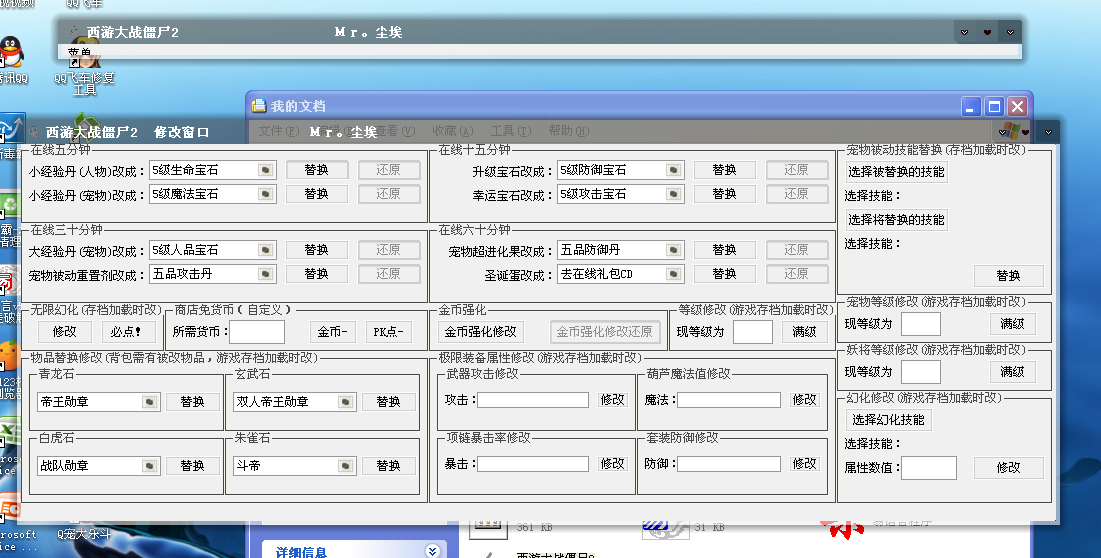Click 修改 button under 无限幻化
1101x558 pixels.
click(x=65, y=331)
